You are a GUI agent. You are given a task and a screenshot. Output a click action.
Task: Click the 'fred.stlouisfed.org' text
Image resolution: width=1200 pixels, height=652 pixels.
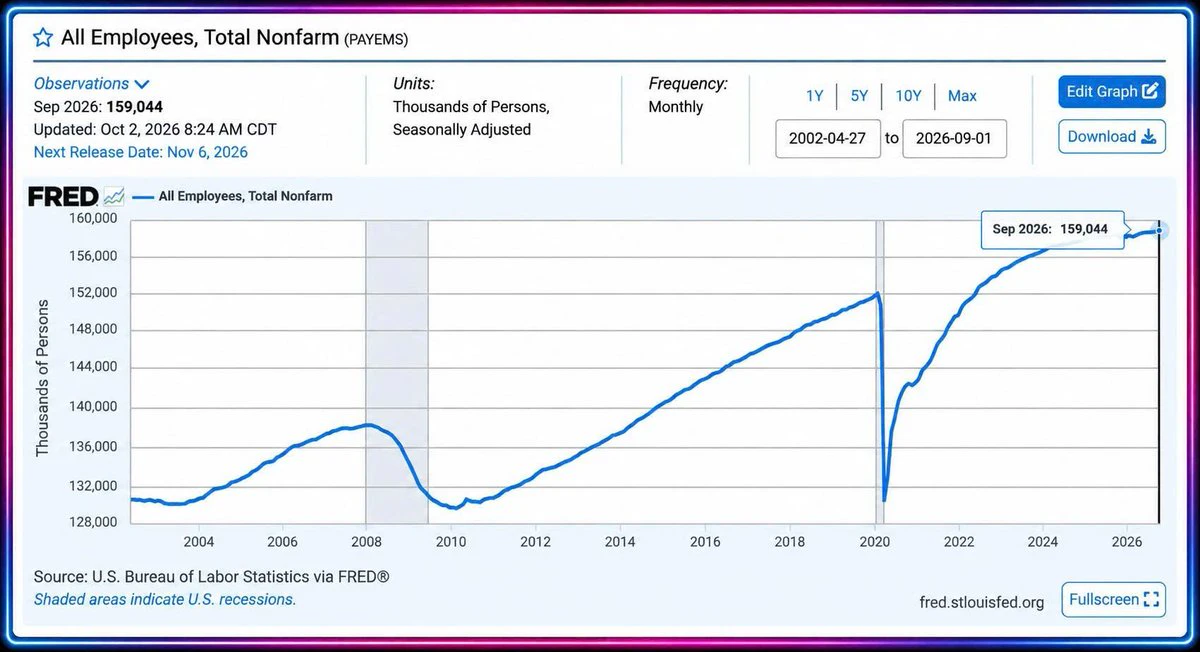tap(982, 601)
